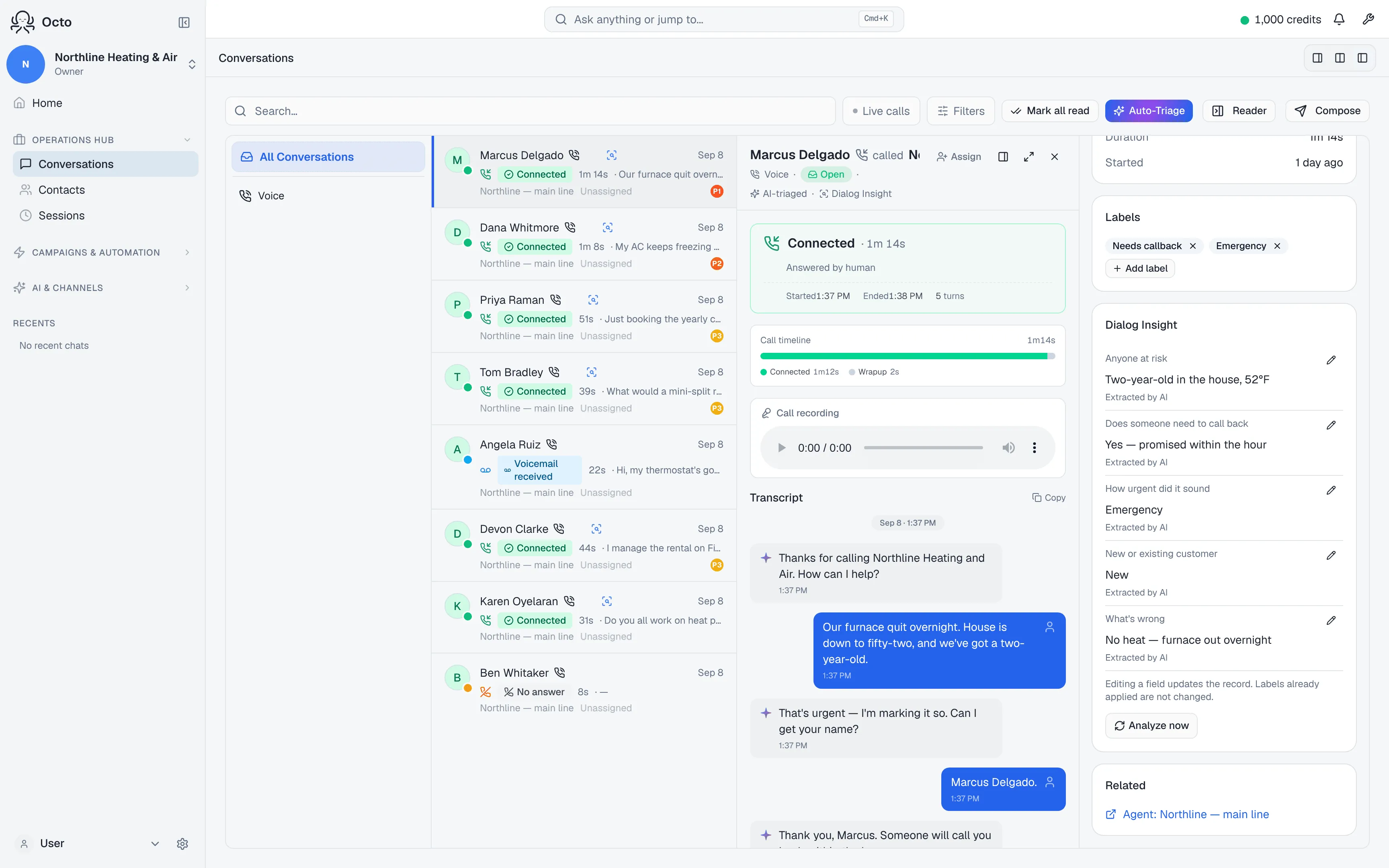Open Dialog Insight icon on Dana Whitmore row

pyautogui.click(x=608, y=227)
